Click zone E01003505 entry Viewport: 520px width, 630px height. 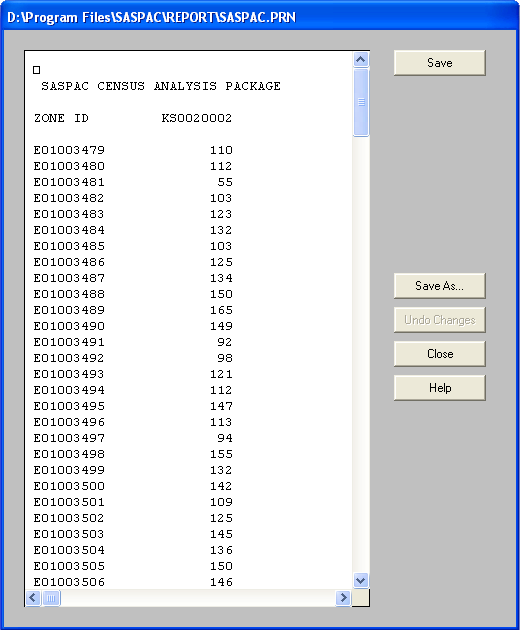click(69, 566)
